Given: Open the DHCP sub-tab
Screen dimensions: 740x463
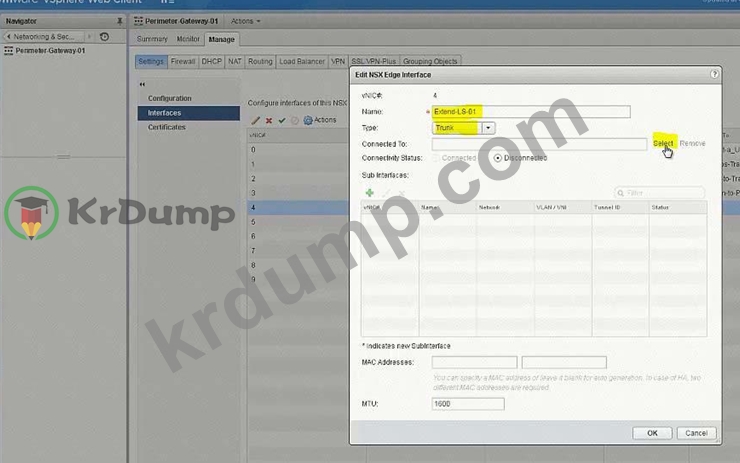Looking at the screenshot, I should click(211, 61).
